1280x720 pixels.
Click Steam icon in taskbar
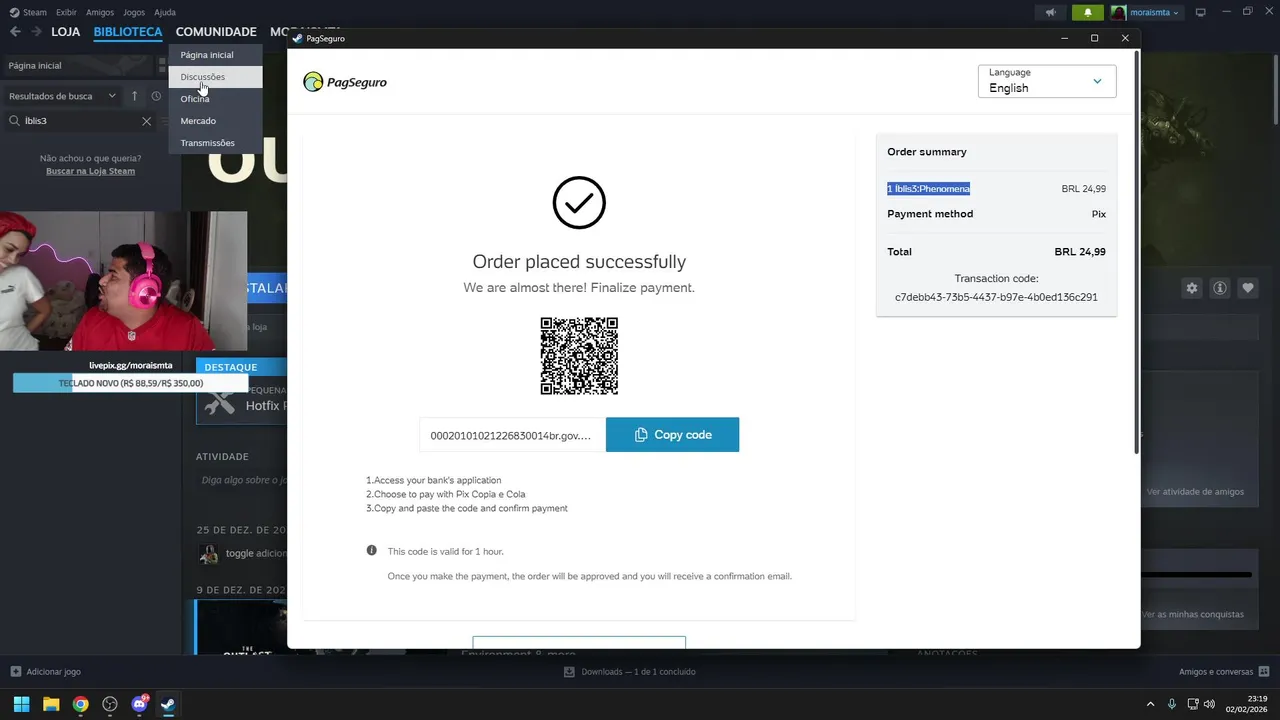pyautogui.click(x=168, y=704)
